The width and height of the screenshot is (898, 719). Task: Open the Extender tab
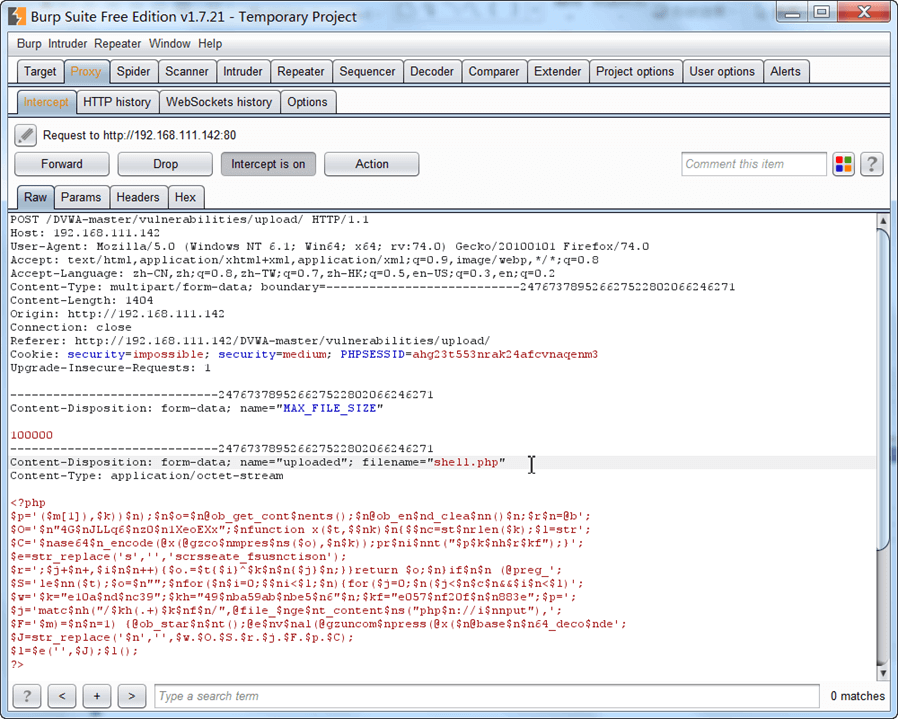557,72
